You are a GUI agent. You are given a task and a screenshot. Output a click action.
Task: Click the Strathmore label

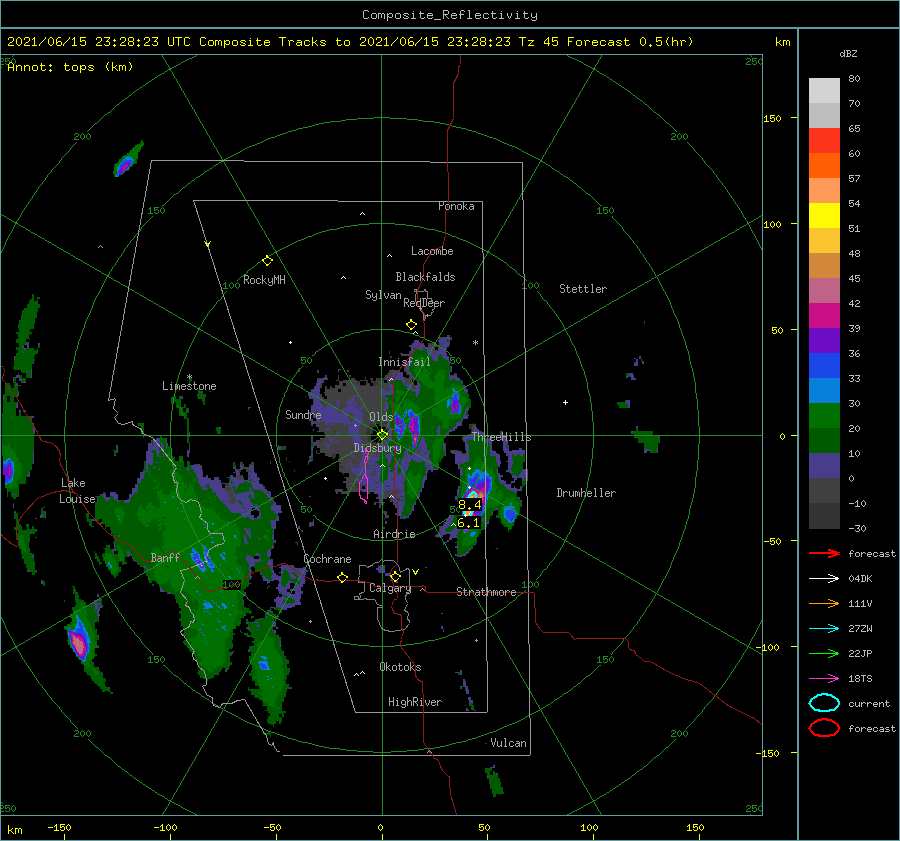[x=486, y=592]
